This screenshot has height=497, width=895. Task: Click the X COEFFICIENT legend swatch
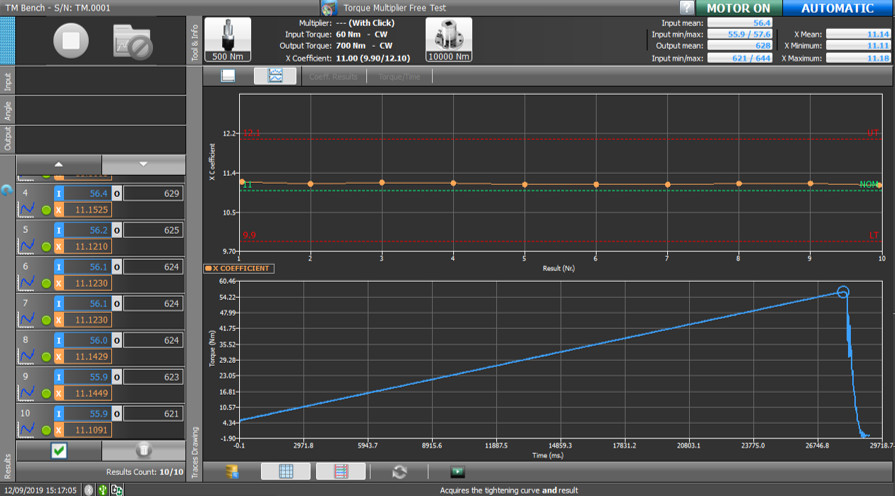(208, 269)
